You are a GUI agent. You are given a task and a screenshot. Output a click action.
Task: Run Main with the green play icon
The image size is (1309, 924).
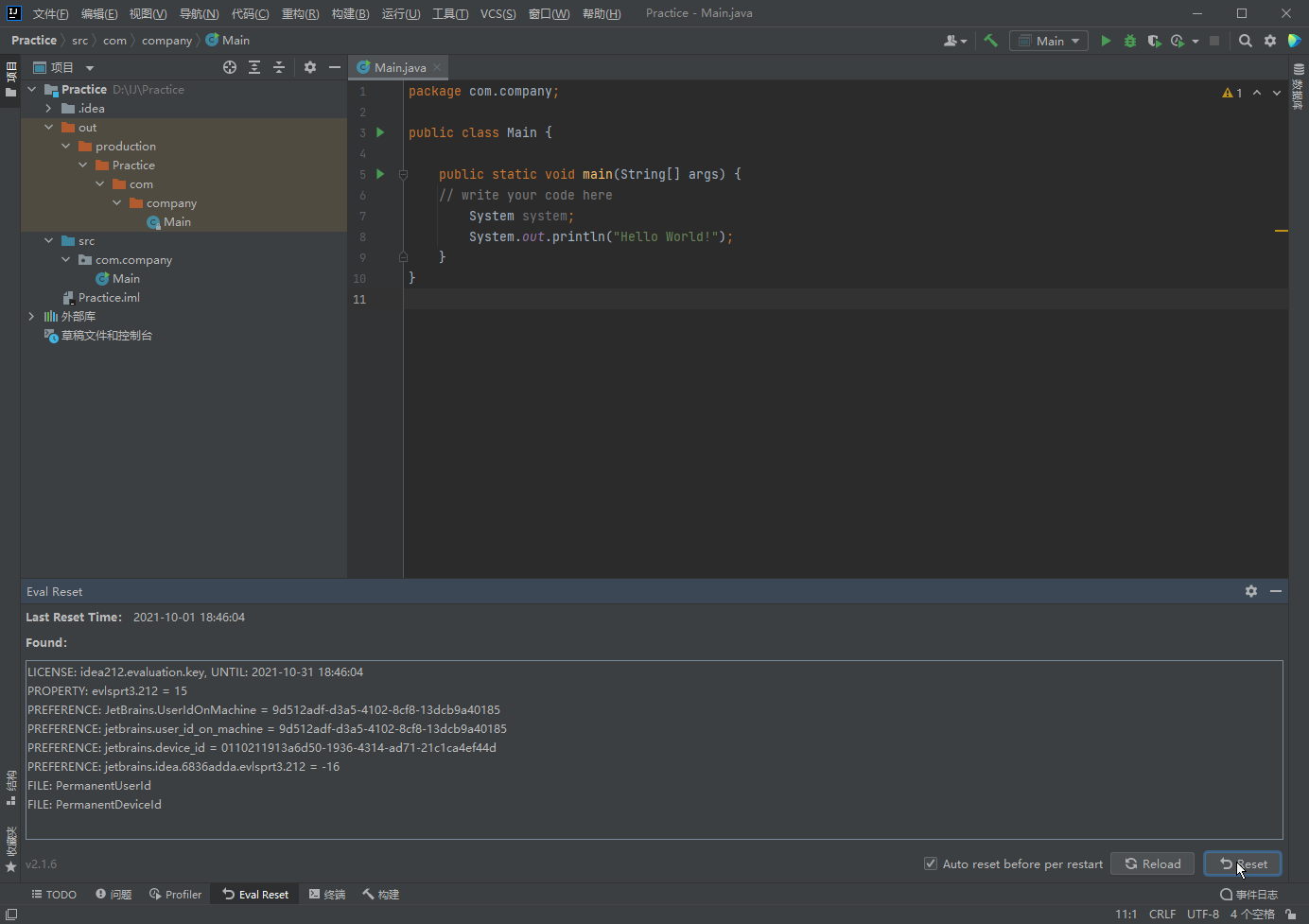(1106, 41)
